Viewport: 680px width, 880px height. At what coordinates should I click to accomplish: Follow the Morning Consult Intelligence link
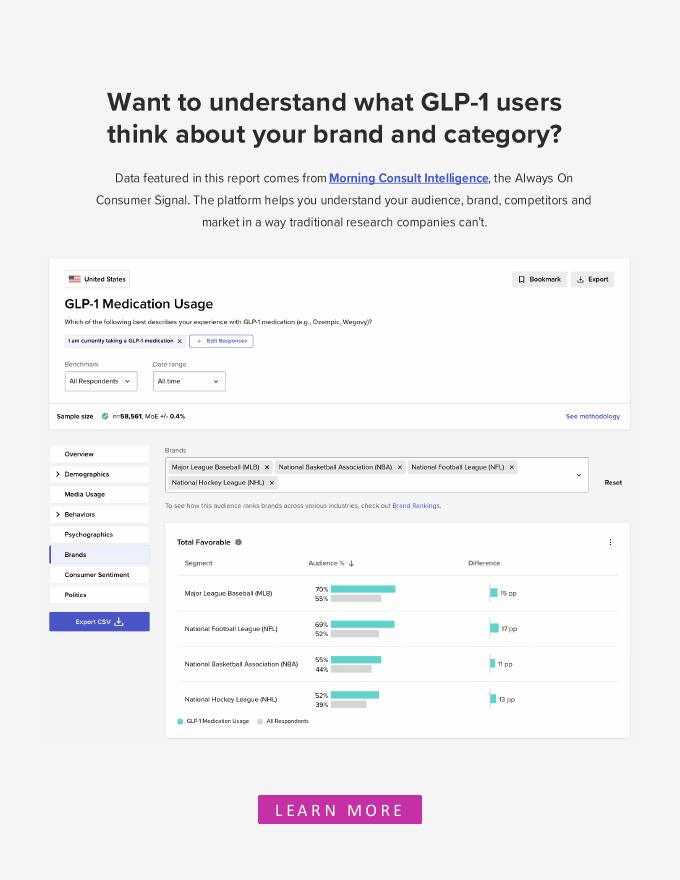click(x=408, y=178)
